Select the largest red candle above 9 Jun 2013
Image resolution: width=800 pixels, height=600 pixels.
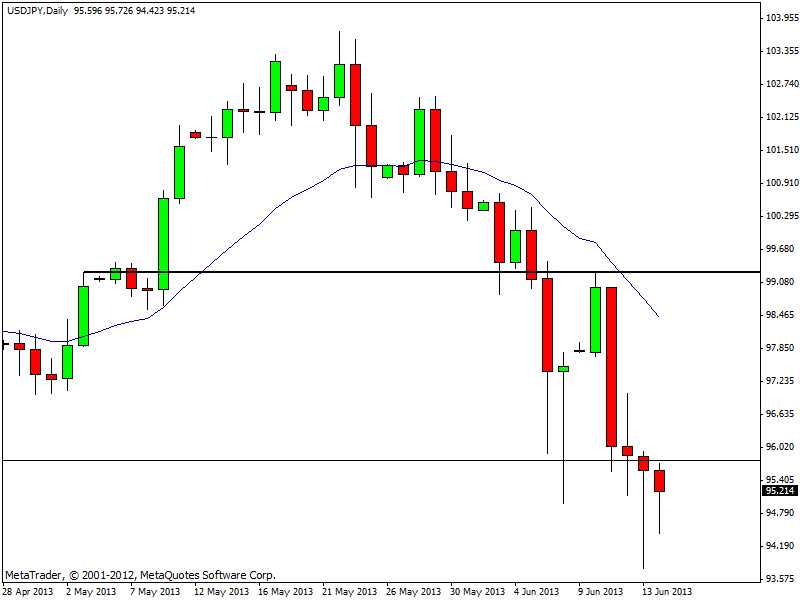611,366
